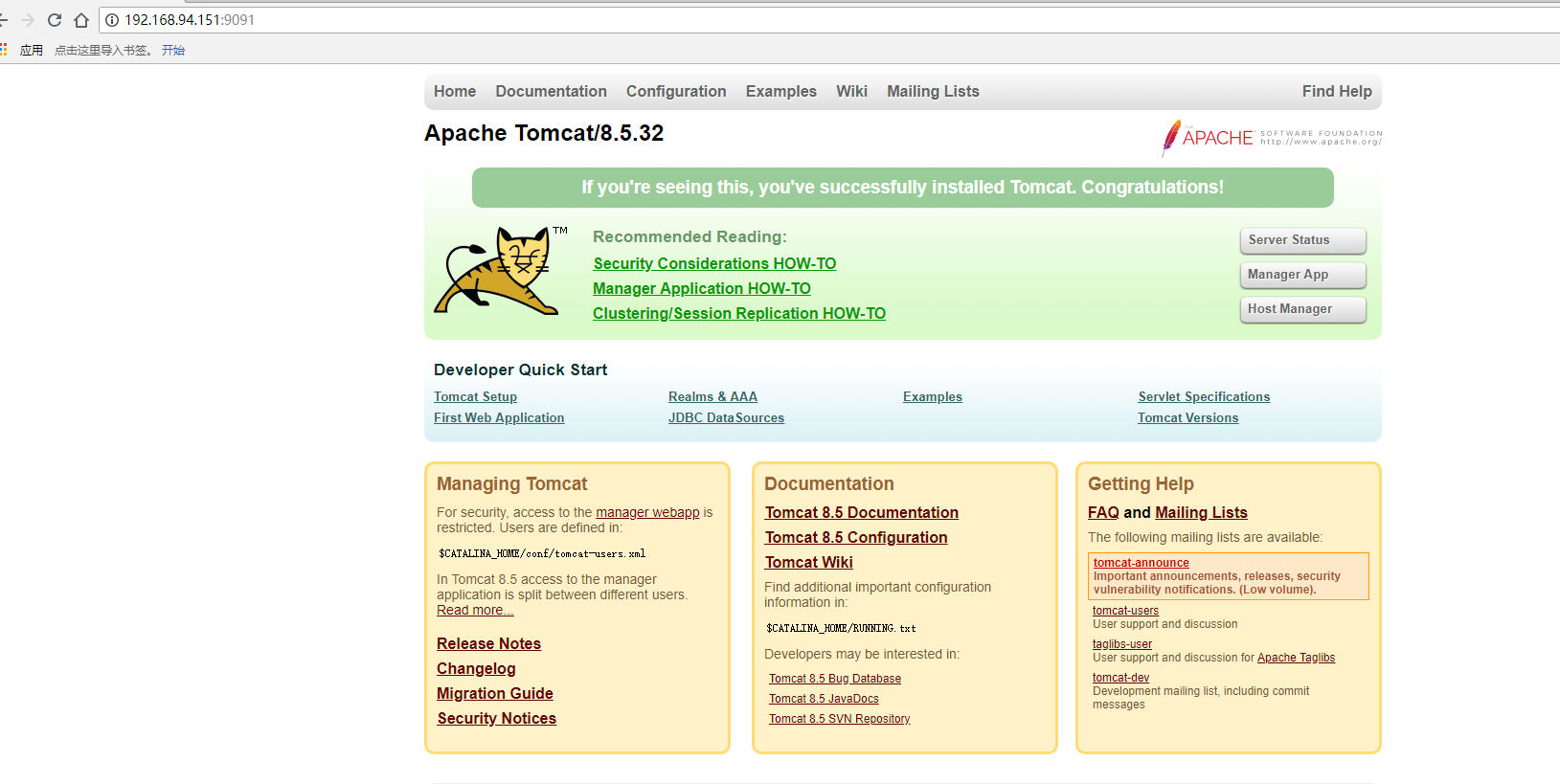Open Tomcat 8.5 Documentation link
1560x784 pixels.
861,513
